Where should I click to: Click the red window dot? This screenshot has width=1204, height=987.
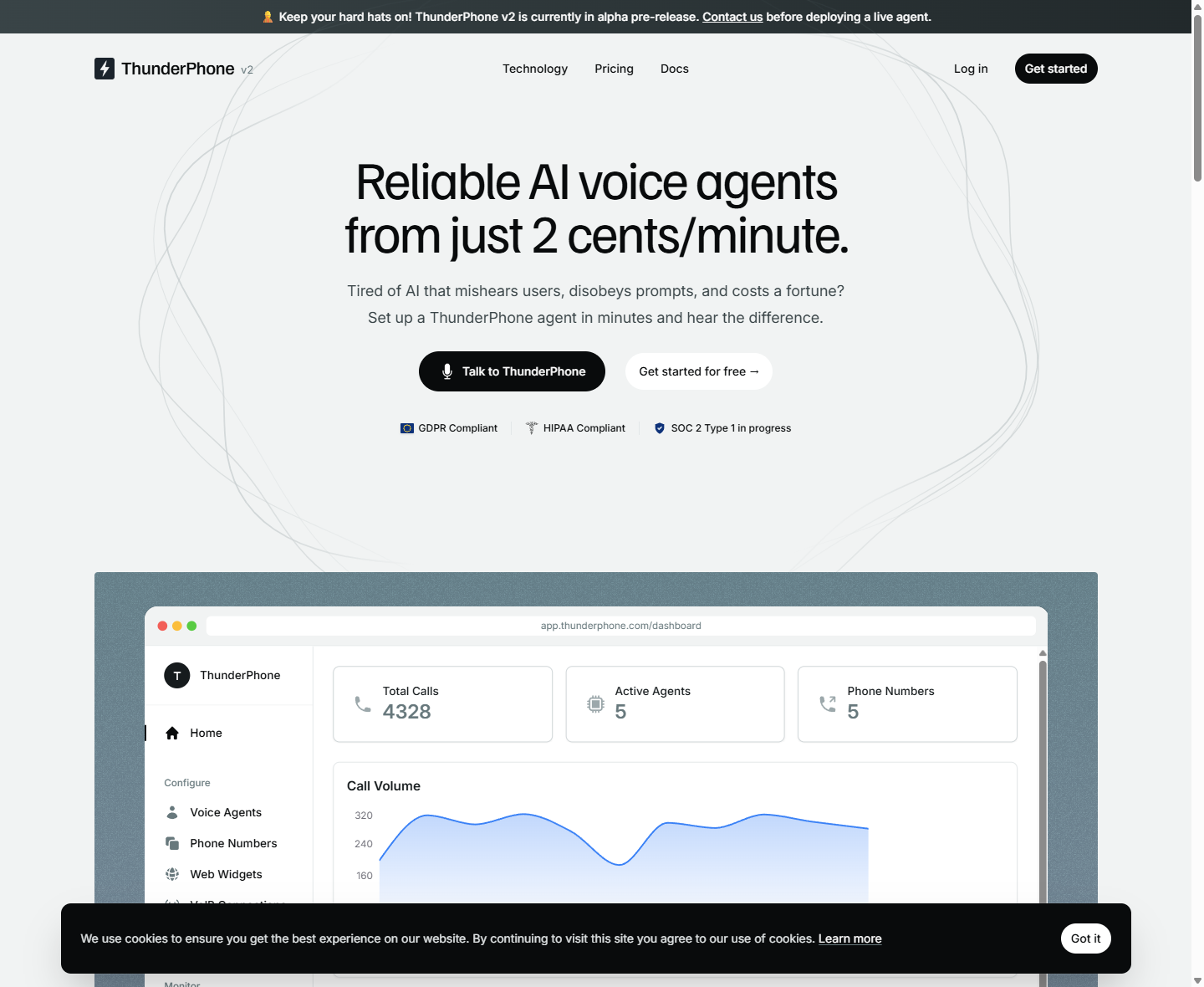[x=162, y=626]
